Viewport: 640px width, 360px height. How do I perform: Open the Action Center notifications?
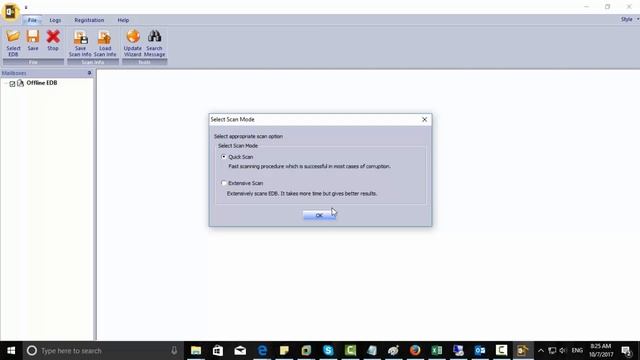pyautogui.click(x=626, y=351)
